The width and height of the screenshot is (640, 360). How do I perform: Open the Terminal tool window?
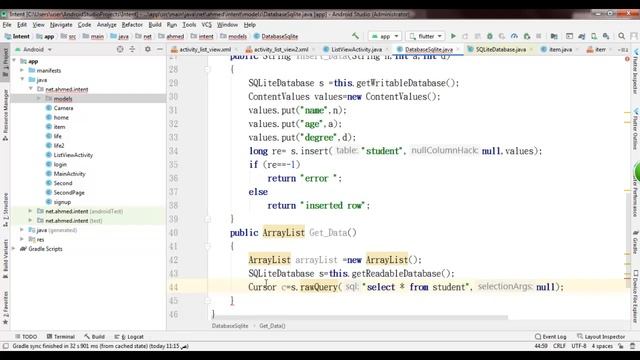[x=61, y=337]
